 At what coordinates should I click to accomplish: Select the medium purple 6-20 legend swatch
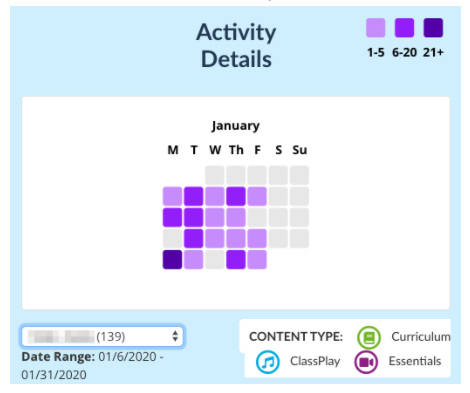[404, 28]
